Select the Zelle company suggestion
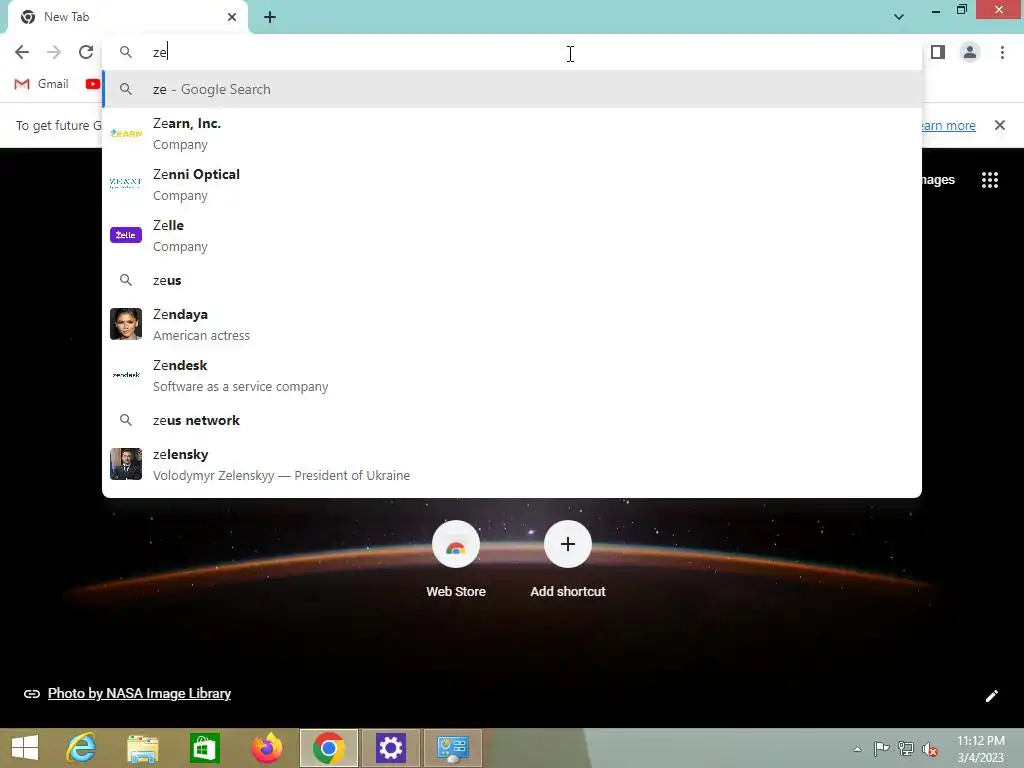 tap(512, 235)
